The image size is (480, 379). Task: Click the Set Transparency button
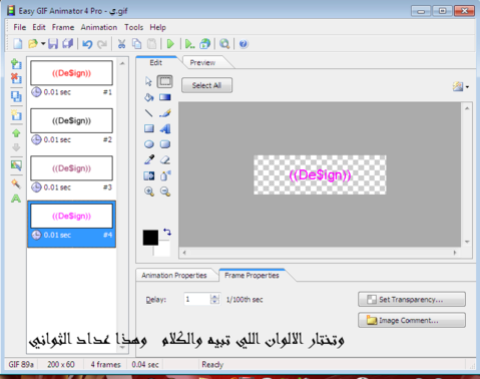(x=412, y=299)
